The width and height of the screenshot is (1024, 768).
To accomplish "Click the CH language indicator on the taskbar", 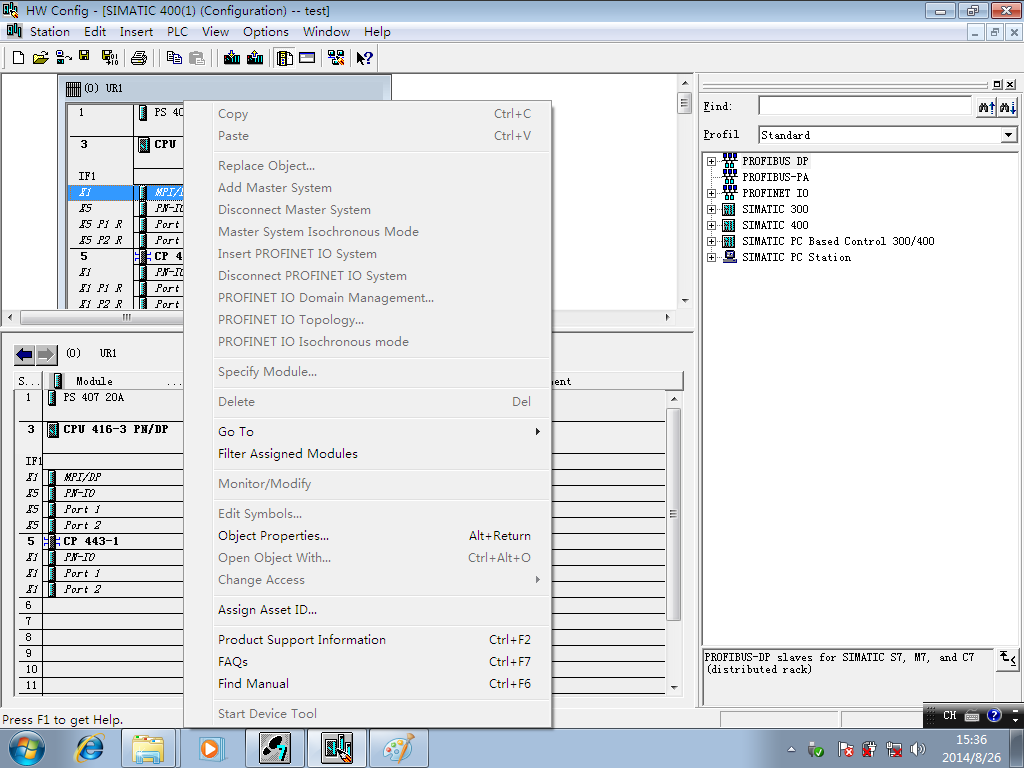I will (950, 716).
